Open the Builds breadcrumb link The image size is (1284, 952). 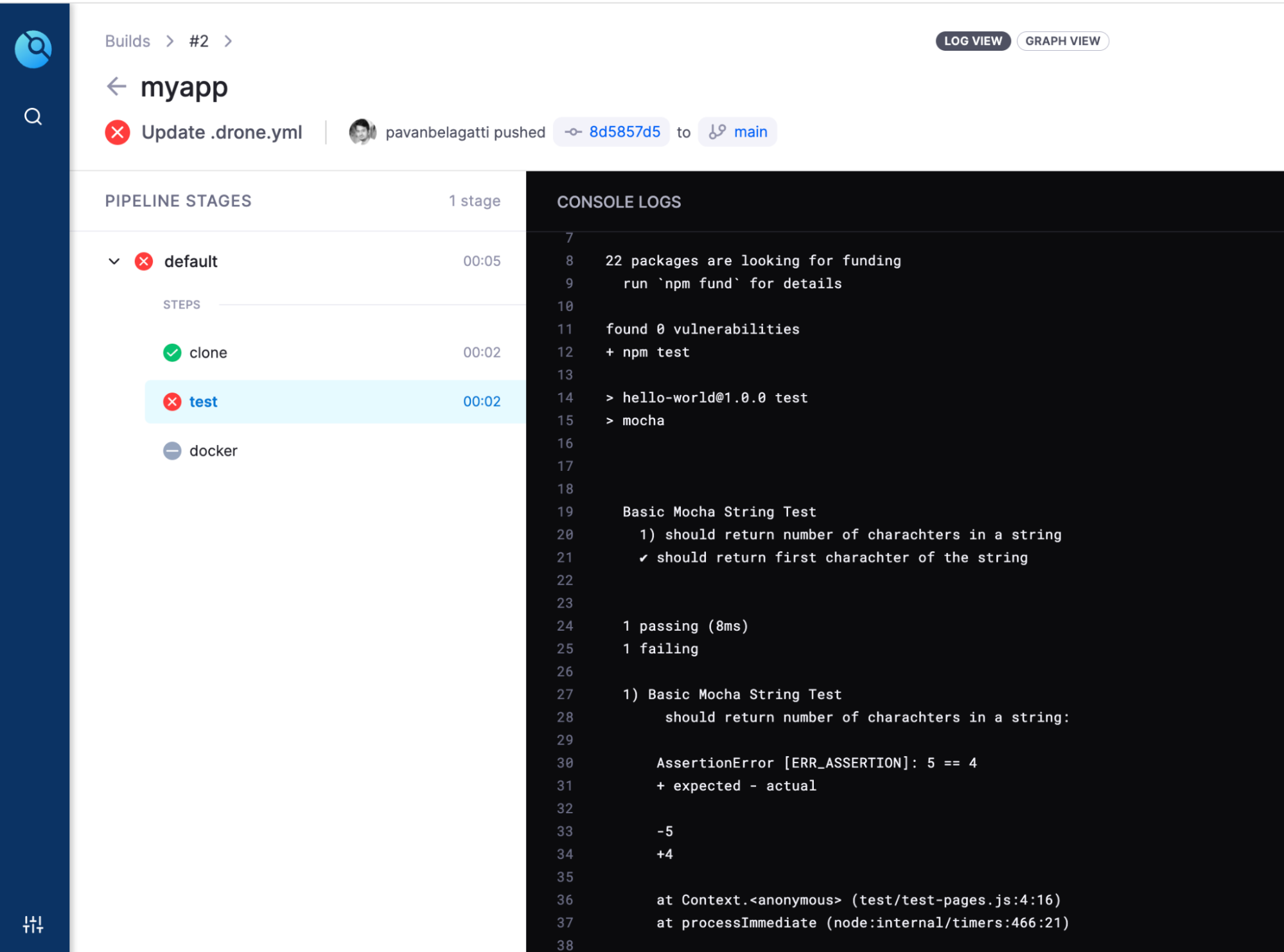127,41
